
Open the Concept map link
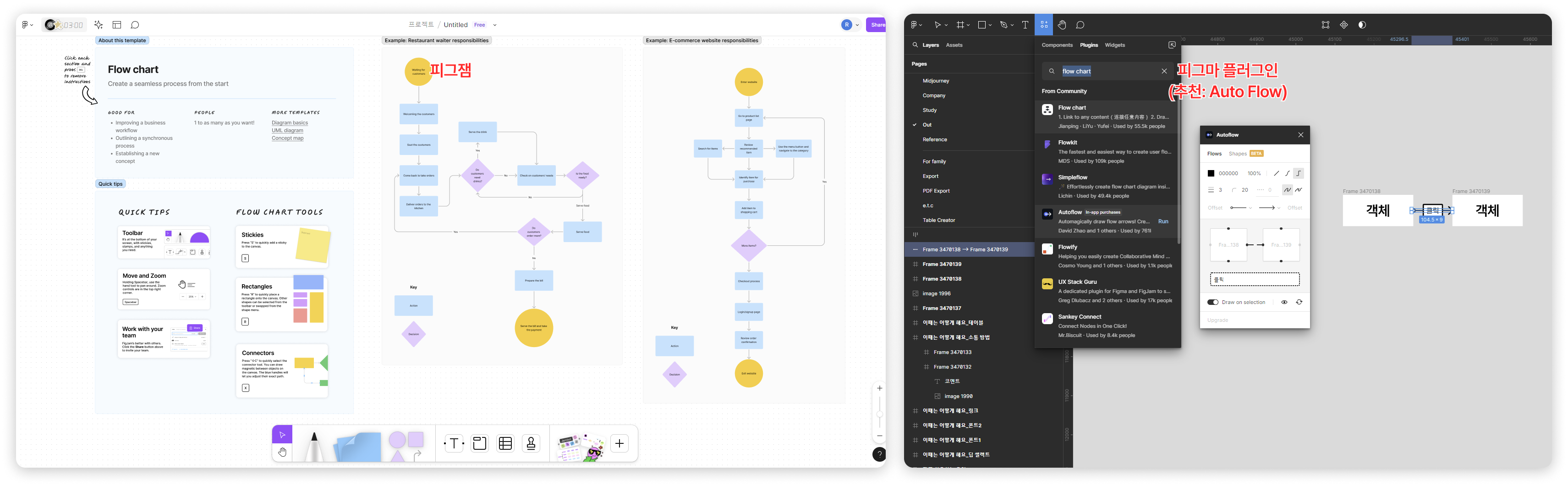point(287,138)
